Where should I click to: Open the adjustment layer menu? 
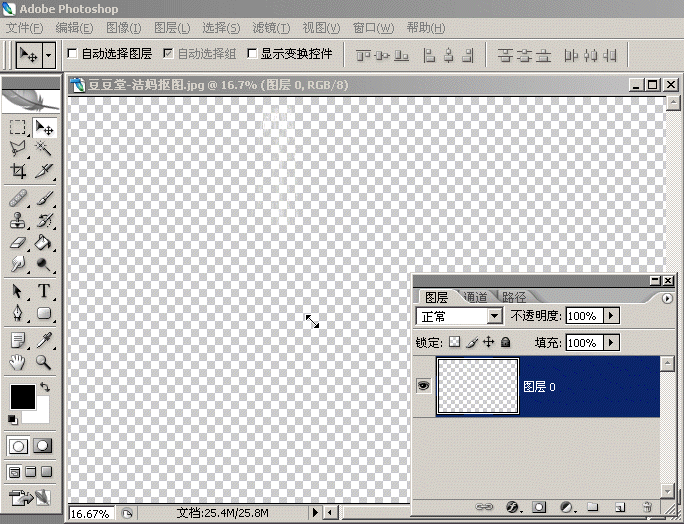point(567,507)
